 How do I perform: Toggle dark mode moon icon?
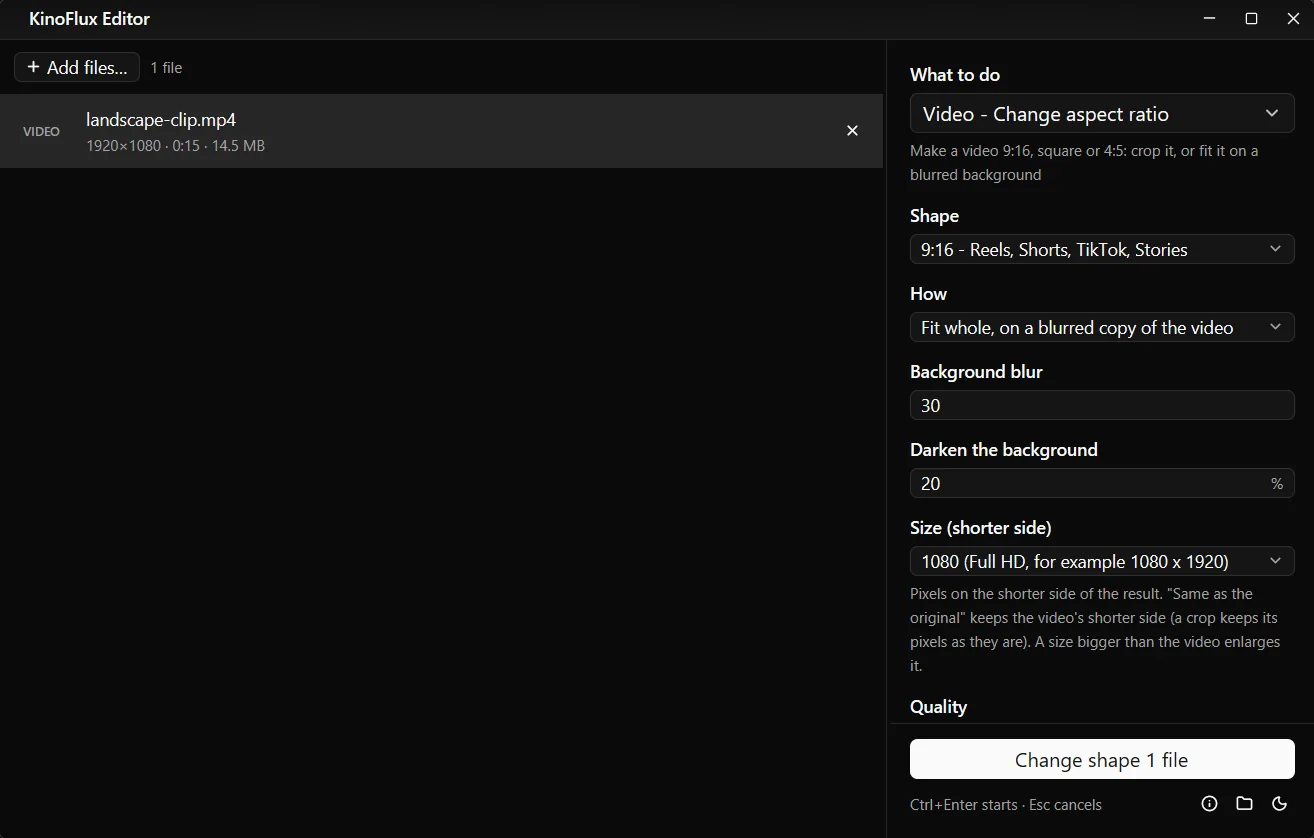[x=1279, y=804]
